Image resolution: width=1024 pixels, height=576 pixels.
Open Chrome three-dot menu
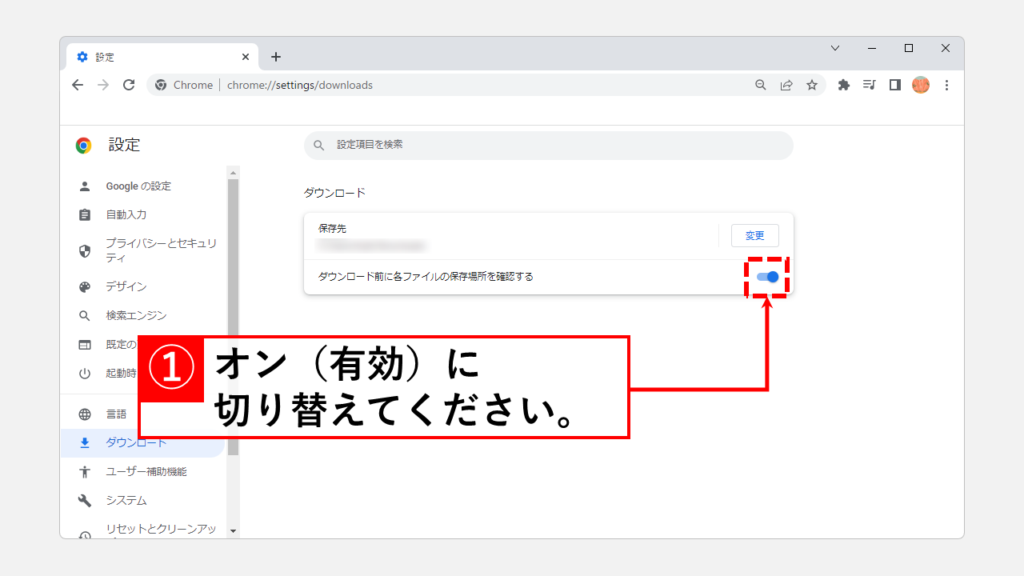coord(946,85)
